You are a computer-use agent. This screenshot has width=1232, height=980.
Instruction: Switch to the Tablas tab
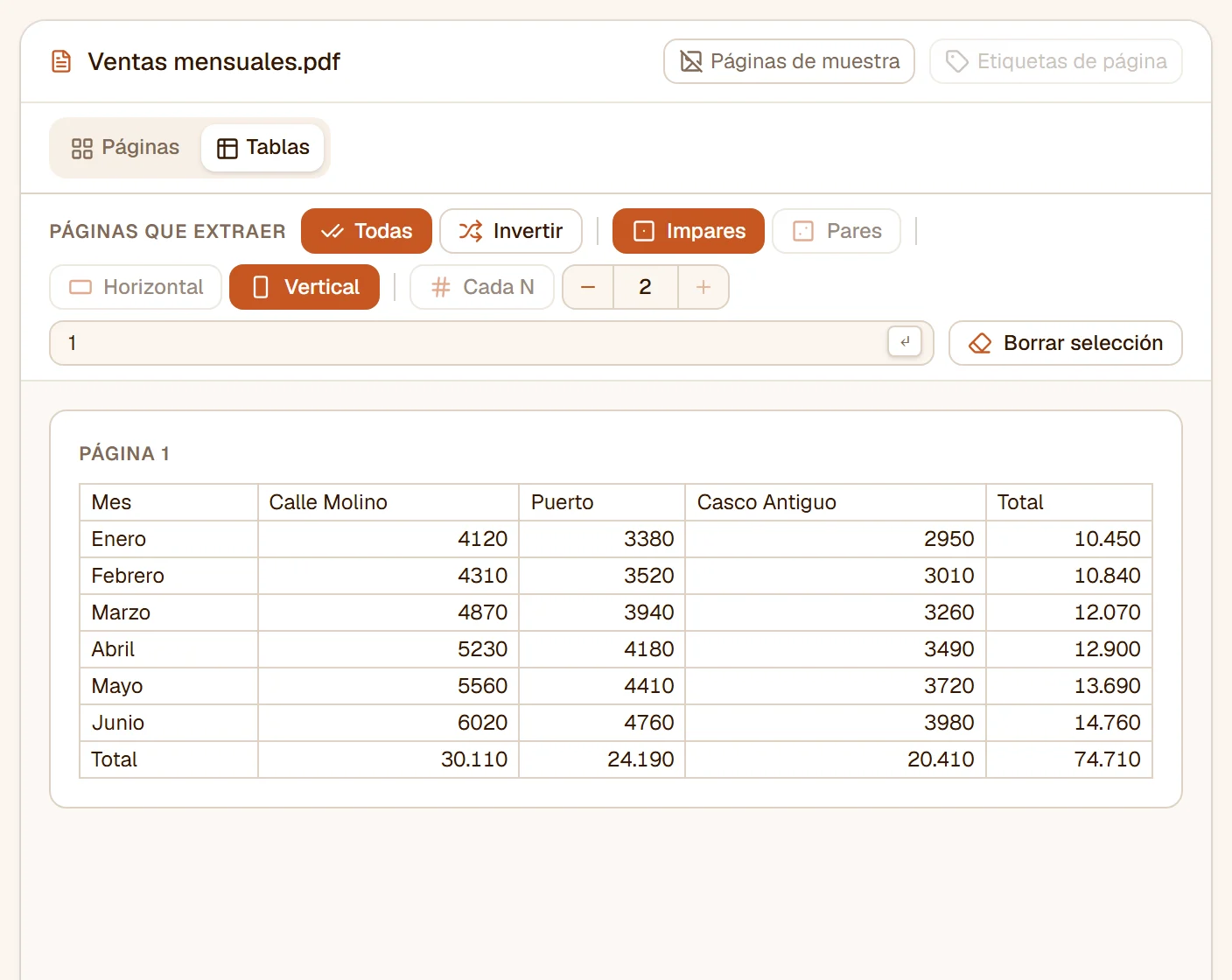coord(262,147)
